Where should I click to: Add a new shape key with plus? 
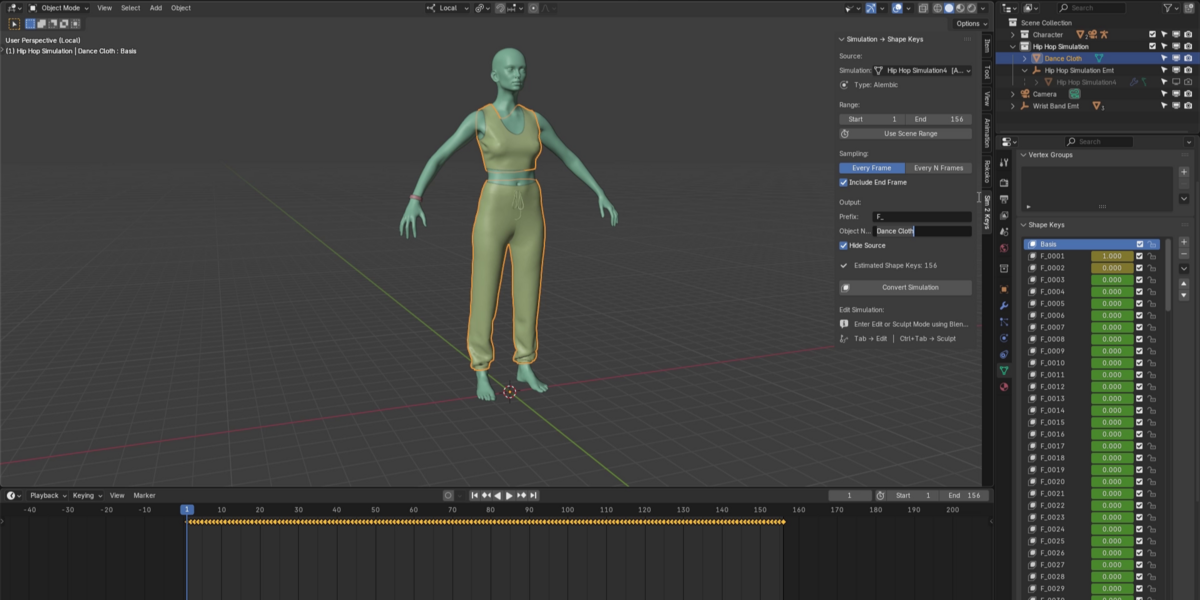tap(1184, 242)
